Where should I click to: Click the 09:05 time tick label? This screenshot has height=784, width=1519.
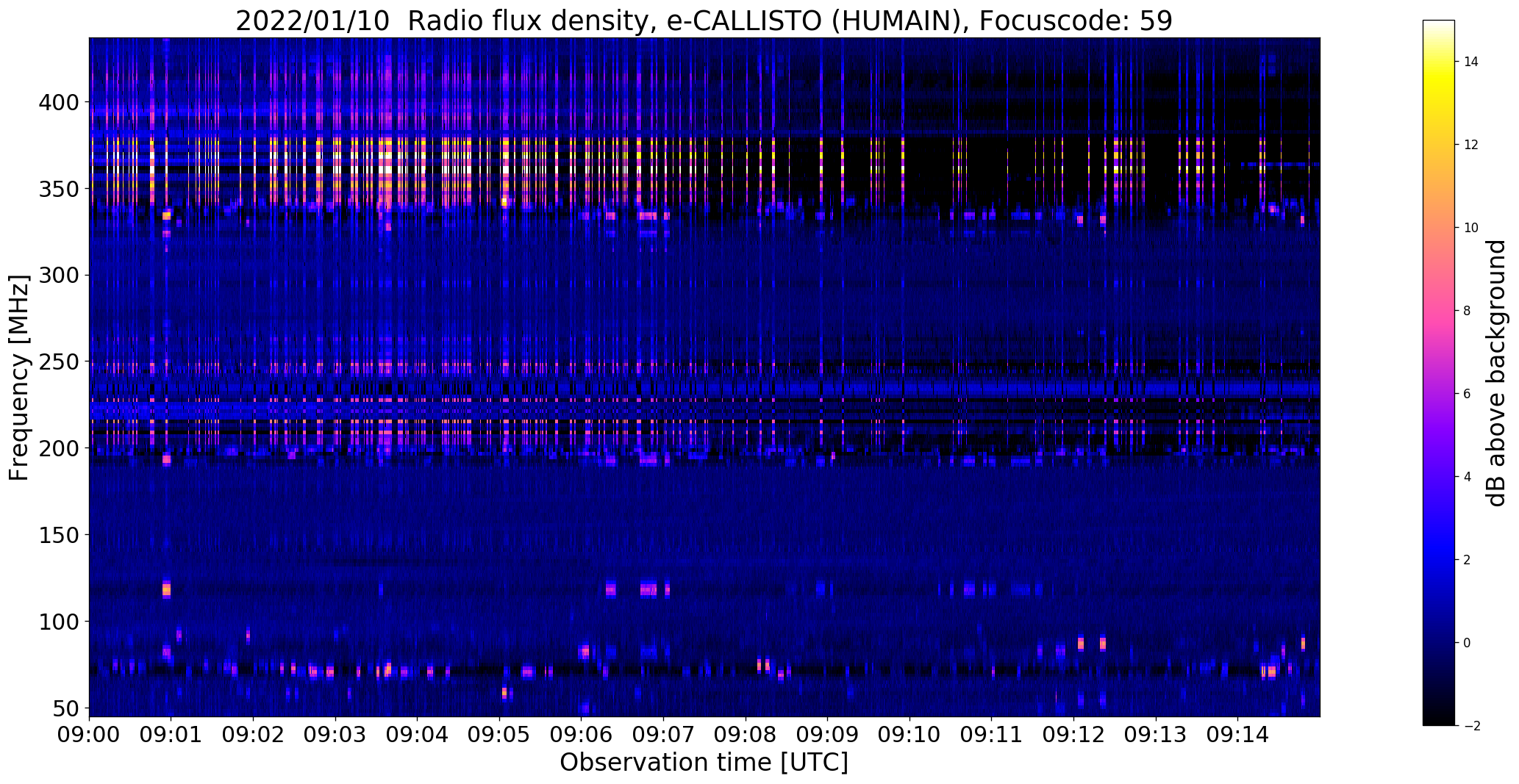(x=499, y=735)
